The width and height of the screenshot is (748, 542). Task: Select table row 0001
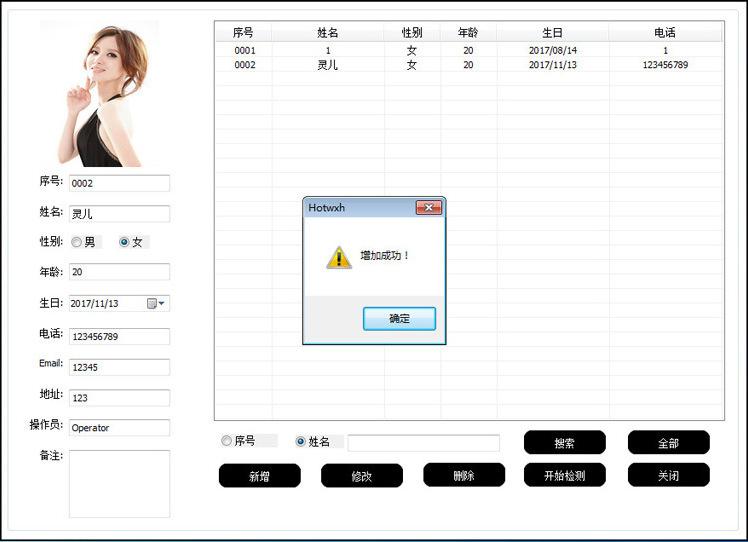point(469,50)
